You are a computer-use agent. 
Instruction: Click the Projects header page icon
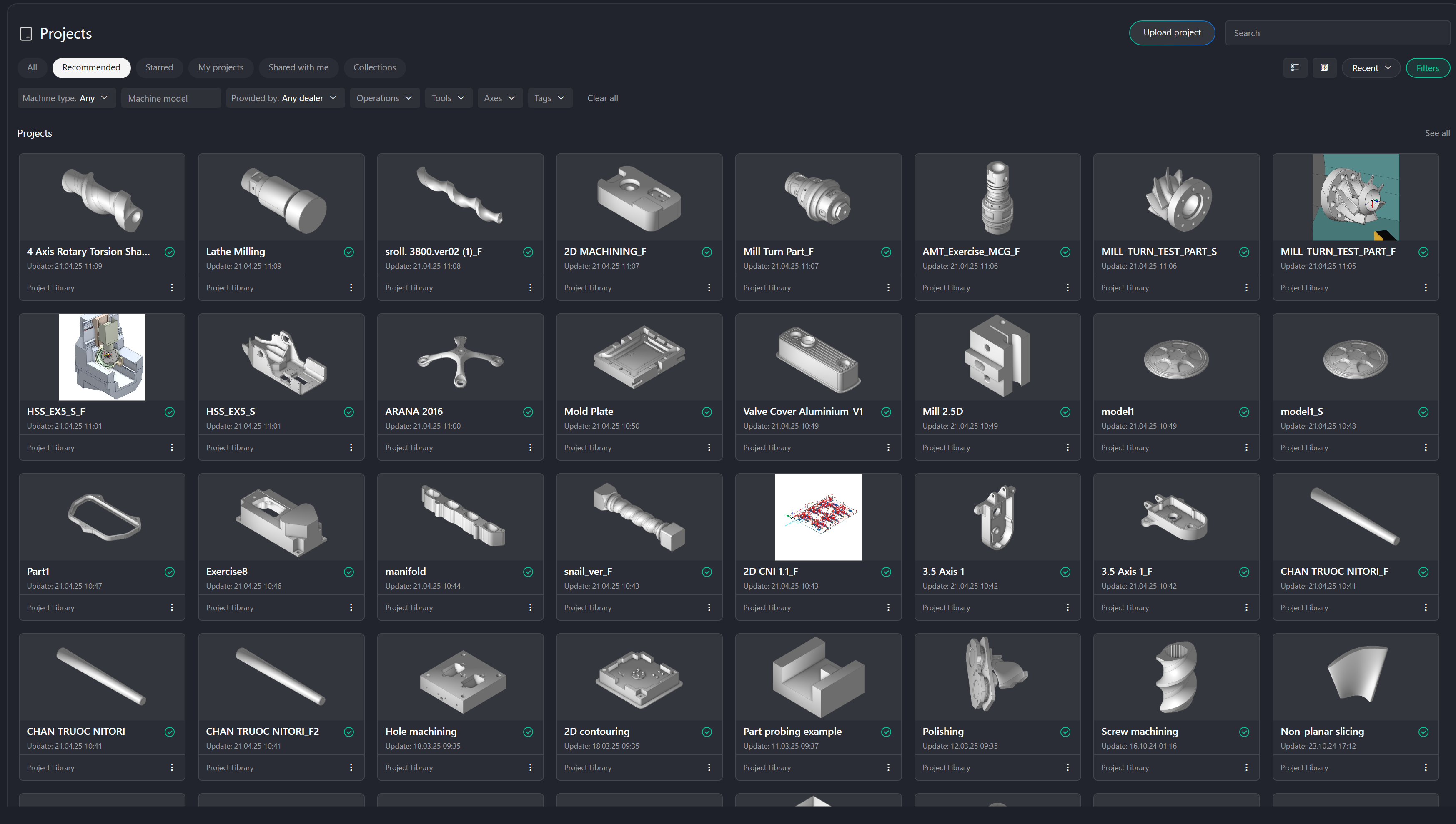[x=26, y=34]
